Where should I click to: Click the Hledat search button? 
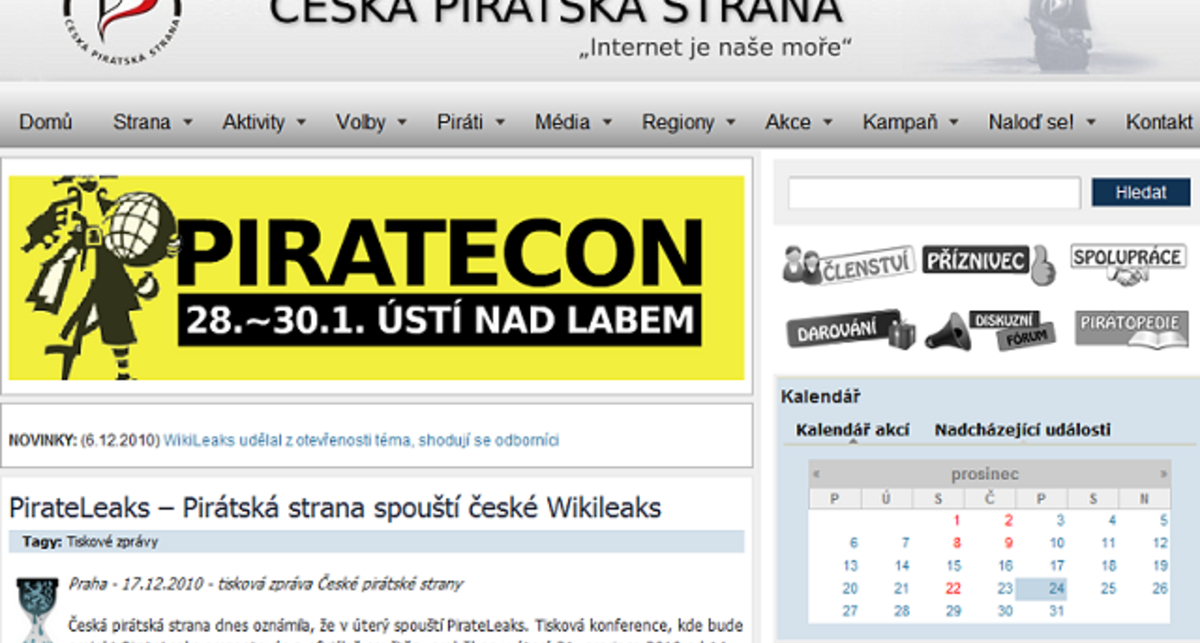coord(1140,192)
